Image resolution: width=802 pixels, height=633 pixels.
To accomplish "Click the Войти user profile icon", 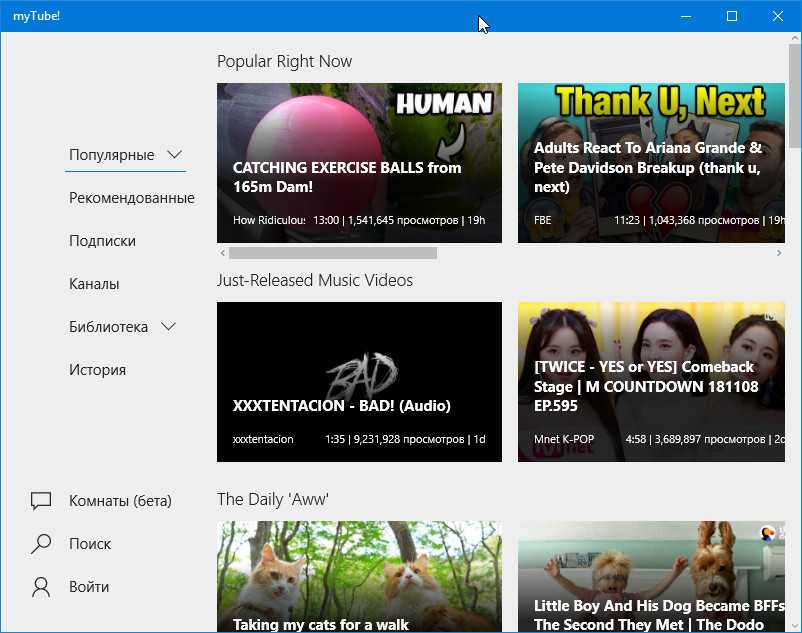I will [x=41, y=587].
